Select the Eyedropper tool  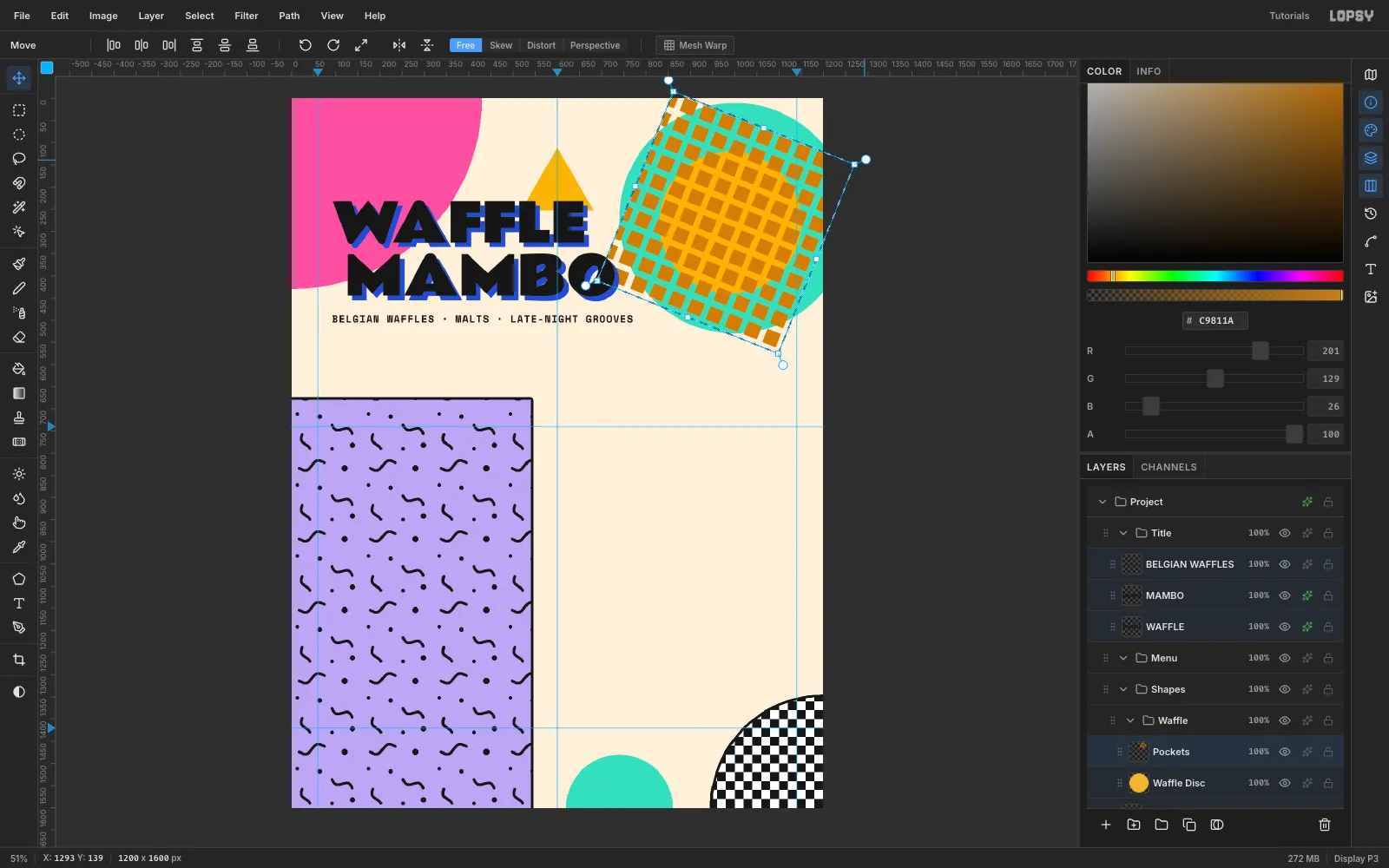click(19, 547)
